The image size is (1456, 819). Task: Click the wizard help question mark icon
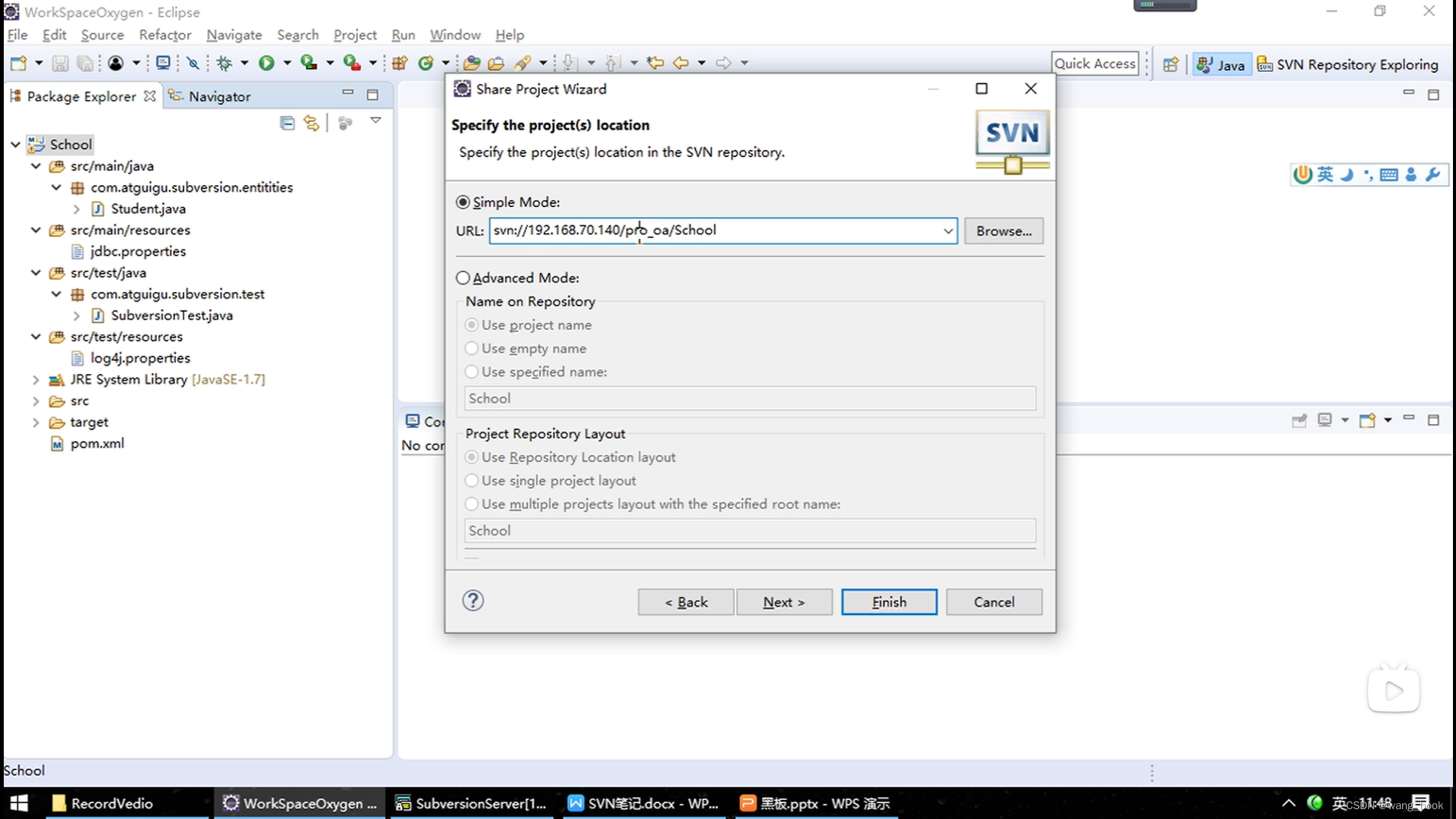click(x=473, y=601)
